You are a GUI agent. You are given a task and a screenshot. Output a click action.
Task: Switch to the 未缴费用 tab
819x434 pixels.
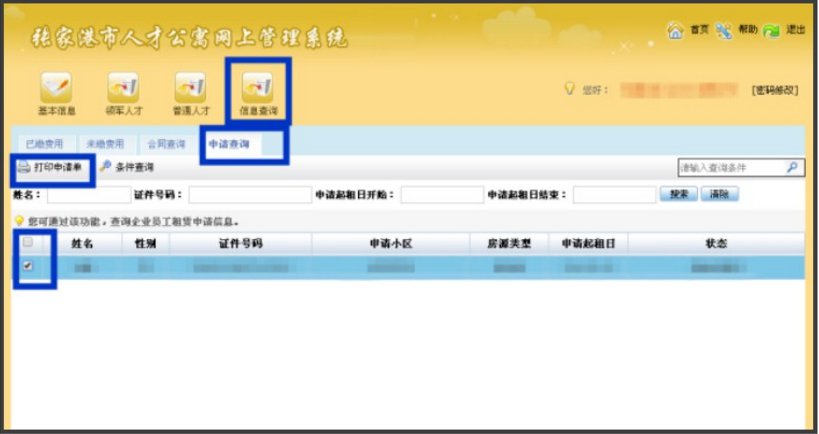point(105,144)
